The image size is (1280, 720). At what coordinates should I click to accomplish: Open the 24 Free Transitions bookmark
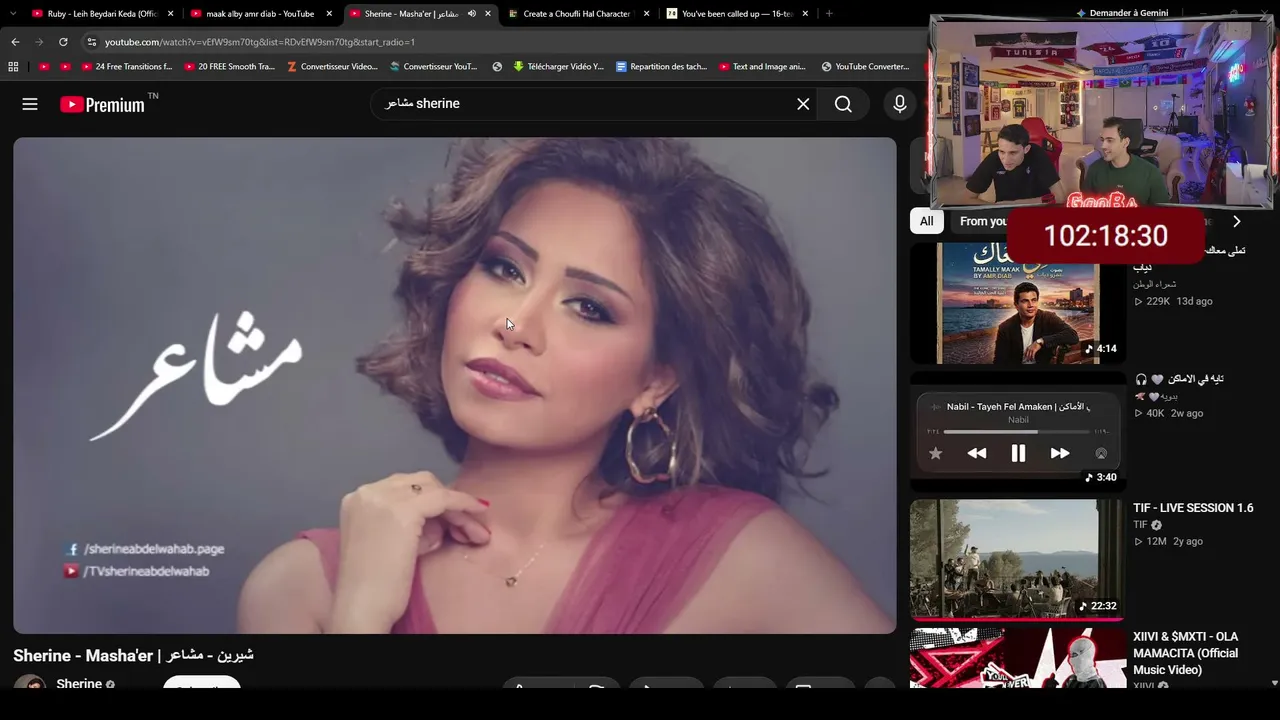coord(127,67)
